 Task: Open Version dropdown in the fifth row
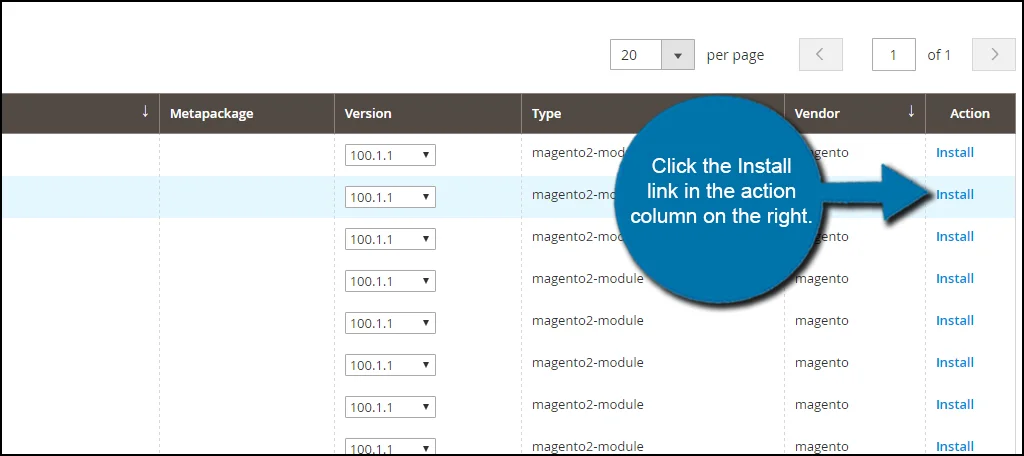coord(390,323)
